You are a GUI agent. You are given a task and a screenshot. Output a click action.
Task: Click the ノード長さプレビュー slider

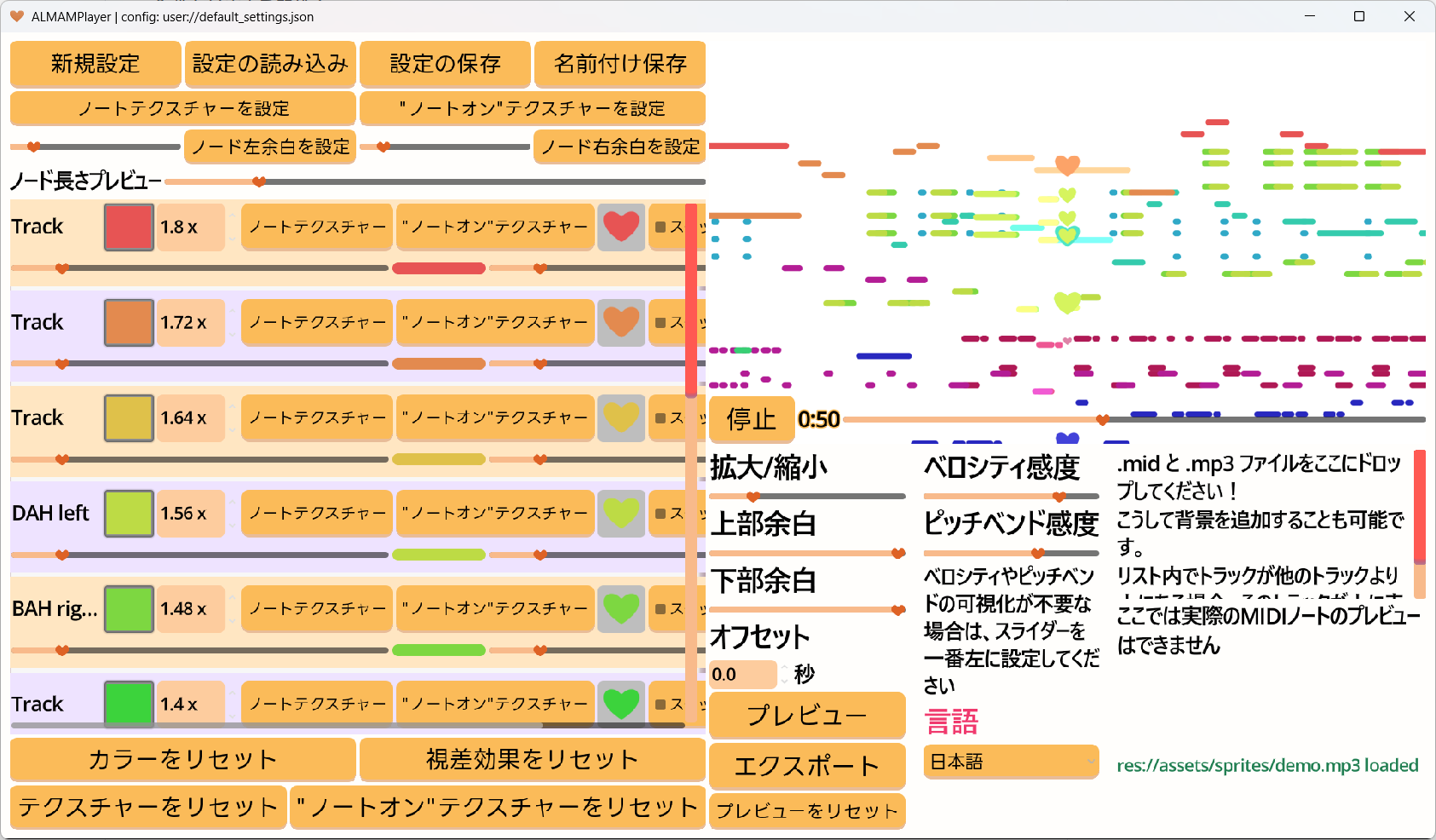click(x=435, y=181)
